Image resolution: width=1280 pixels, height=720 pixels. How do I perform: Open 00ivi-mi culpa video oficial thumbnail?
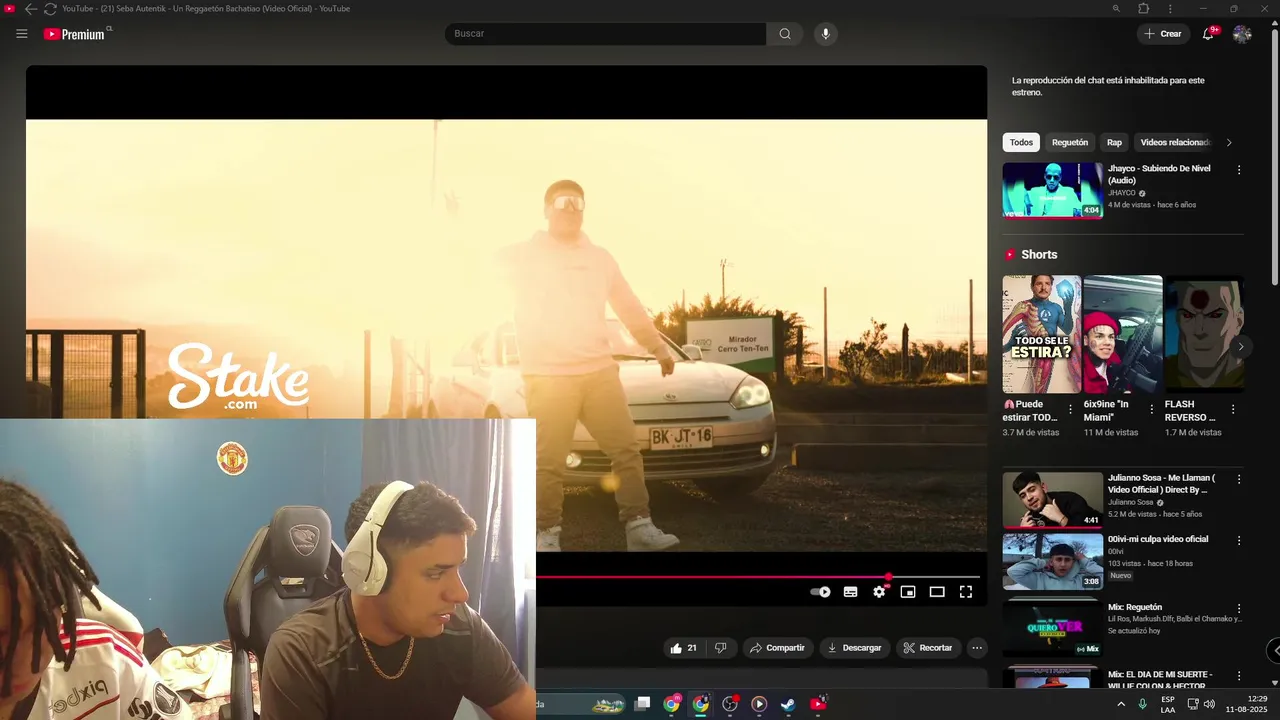click(x=1053, y=561)
